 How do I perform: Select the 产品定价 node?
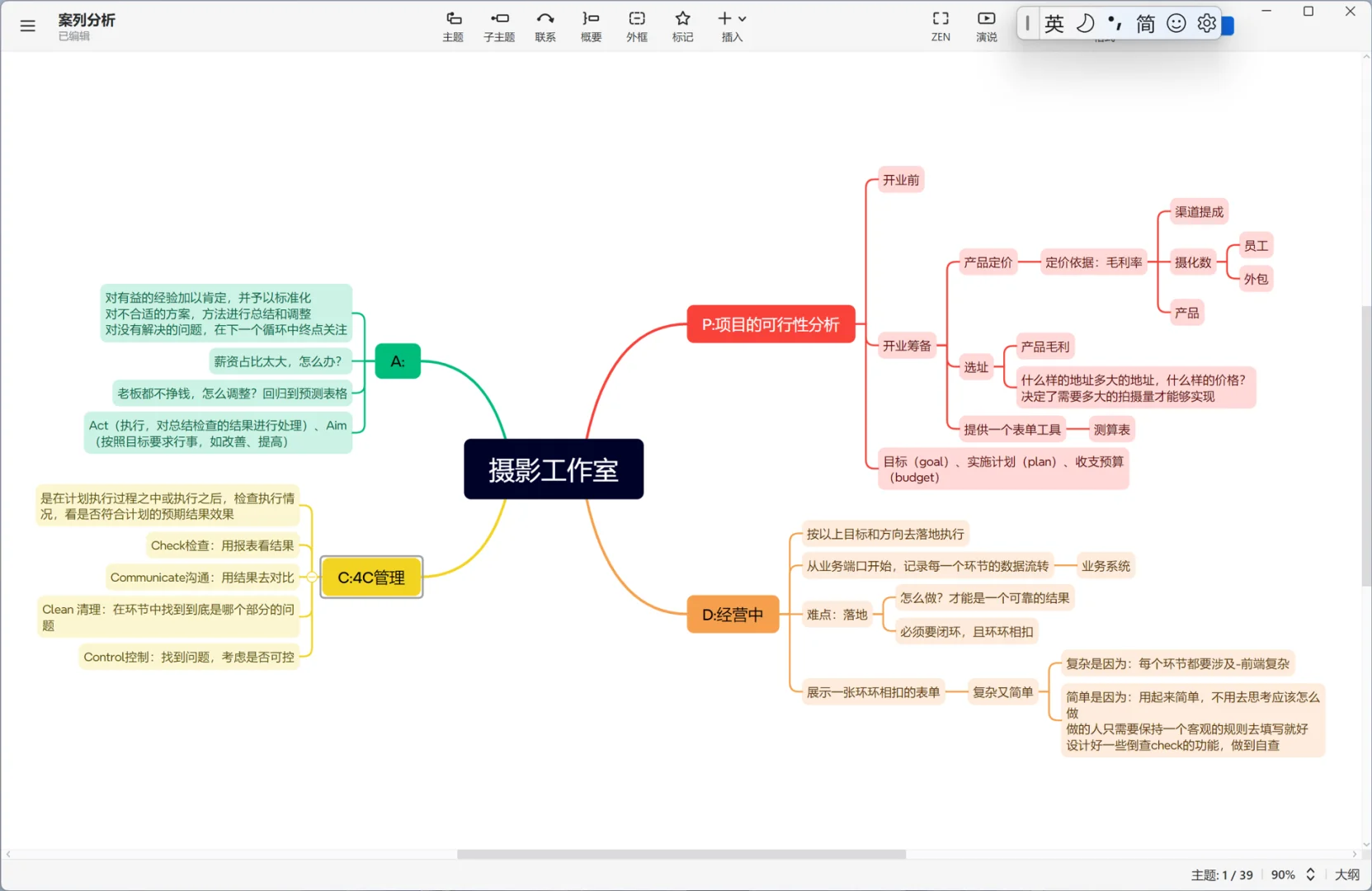(x=988, y=262)
